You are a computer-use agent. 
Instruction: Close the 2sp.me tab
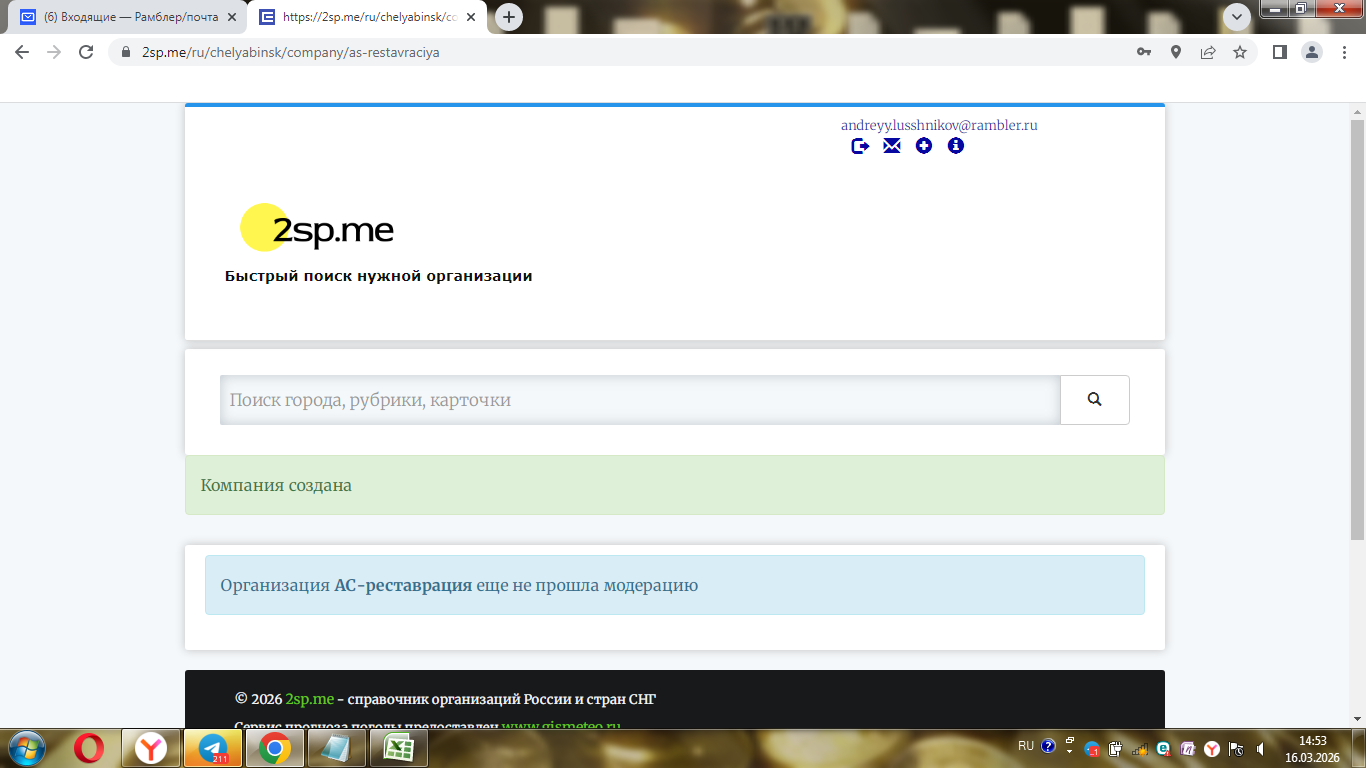(x=471, y=17)
